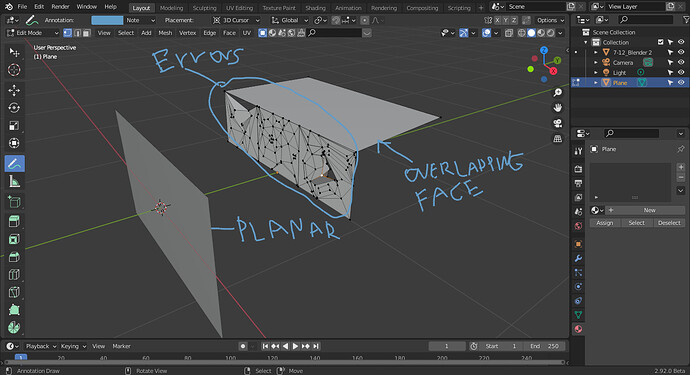Click the outliner search field

click(646, 19)
